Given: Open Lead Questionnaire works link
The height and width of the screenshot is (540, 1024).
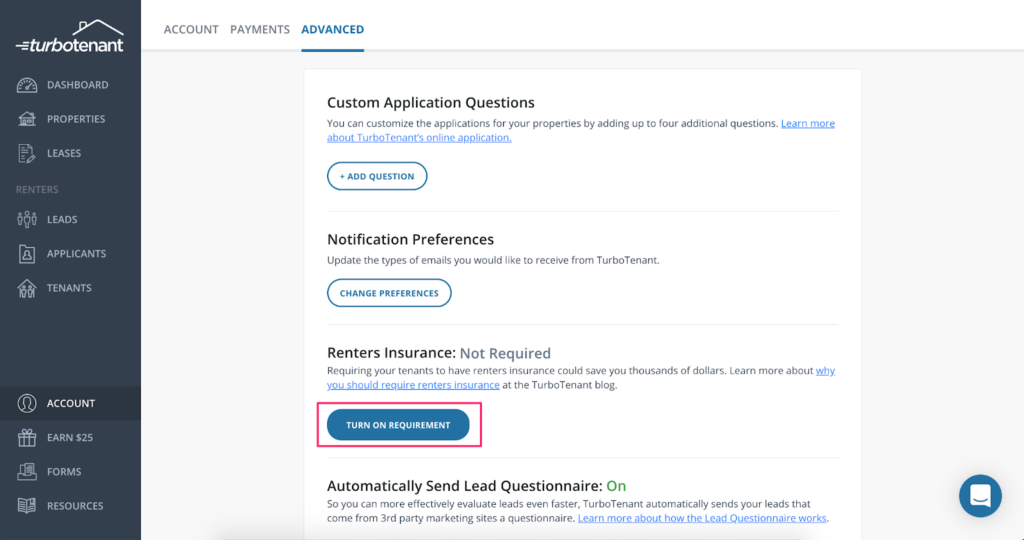Looking at the screenshot, I should coord(703,518).
